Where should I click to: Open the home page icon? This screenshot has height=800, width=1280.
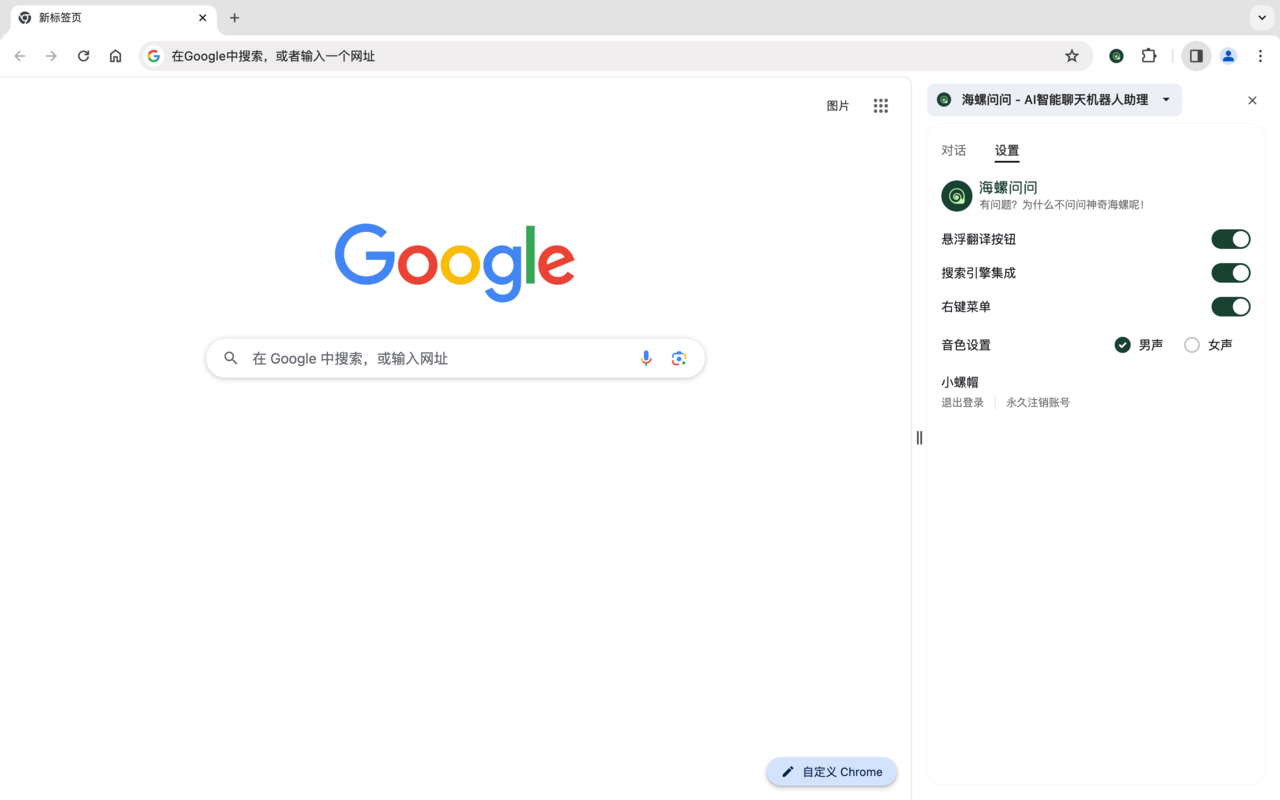[x=116, y=56]
